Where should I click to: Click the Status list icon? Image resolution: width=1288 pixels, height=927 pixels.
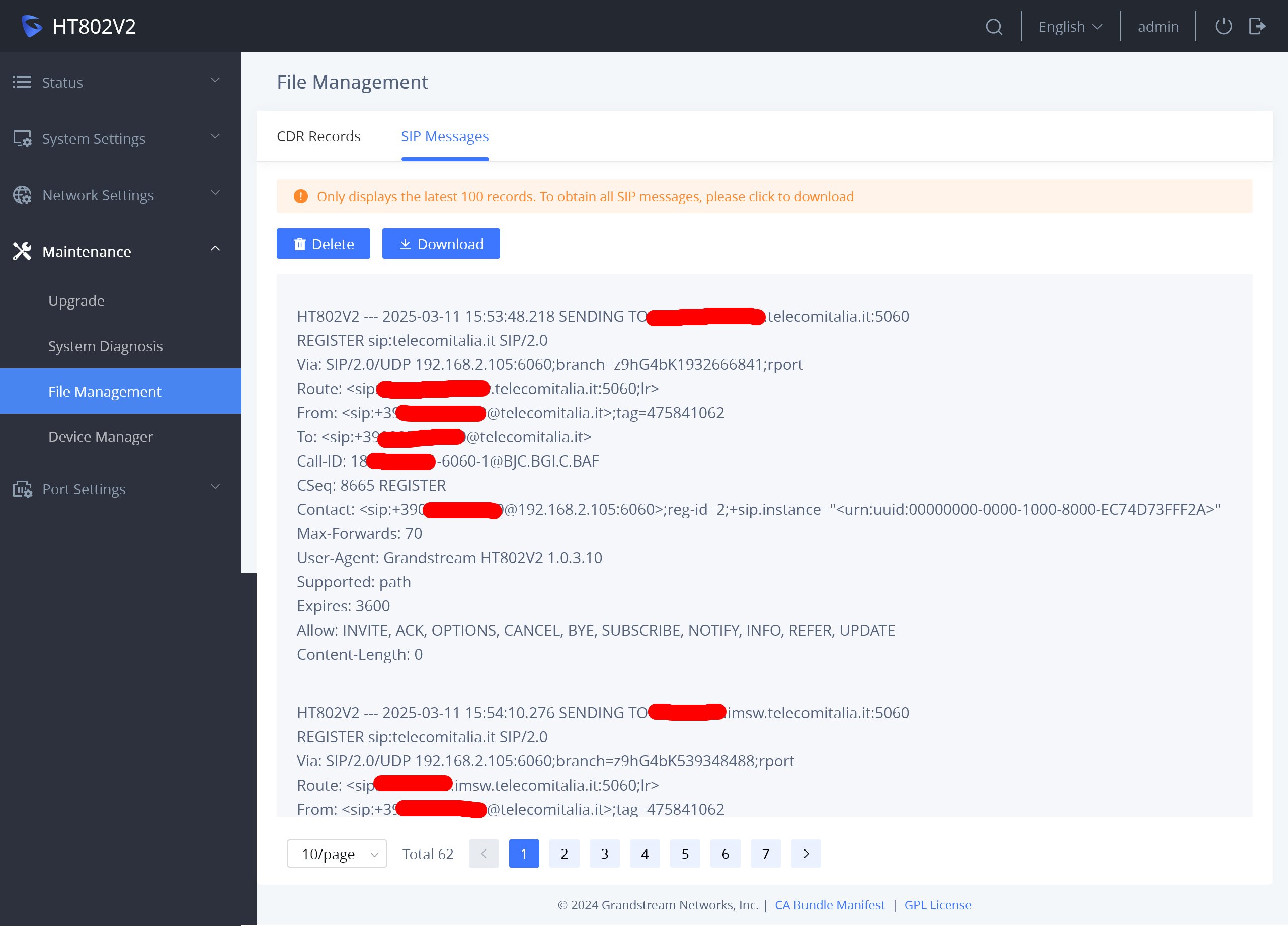[x=22, y=83]
